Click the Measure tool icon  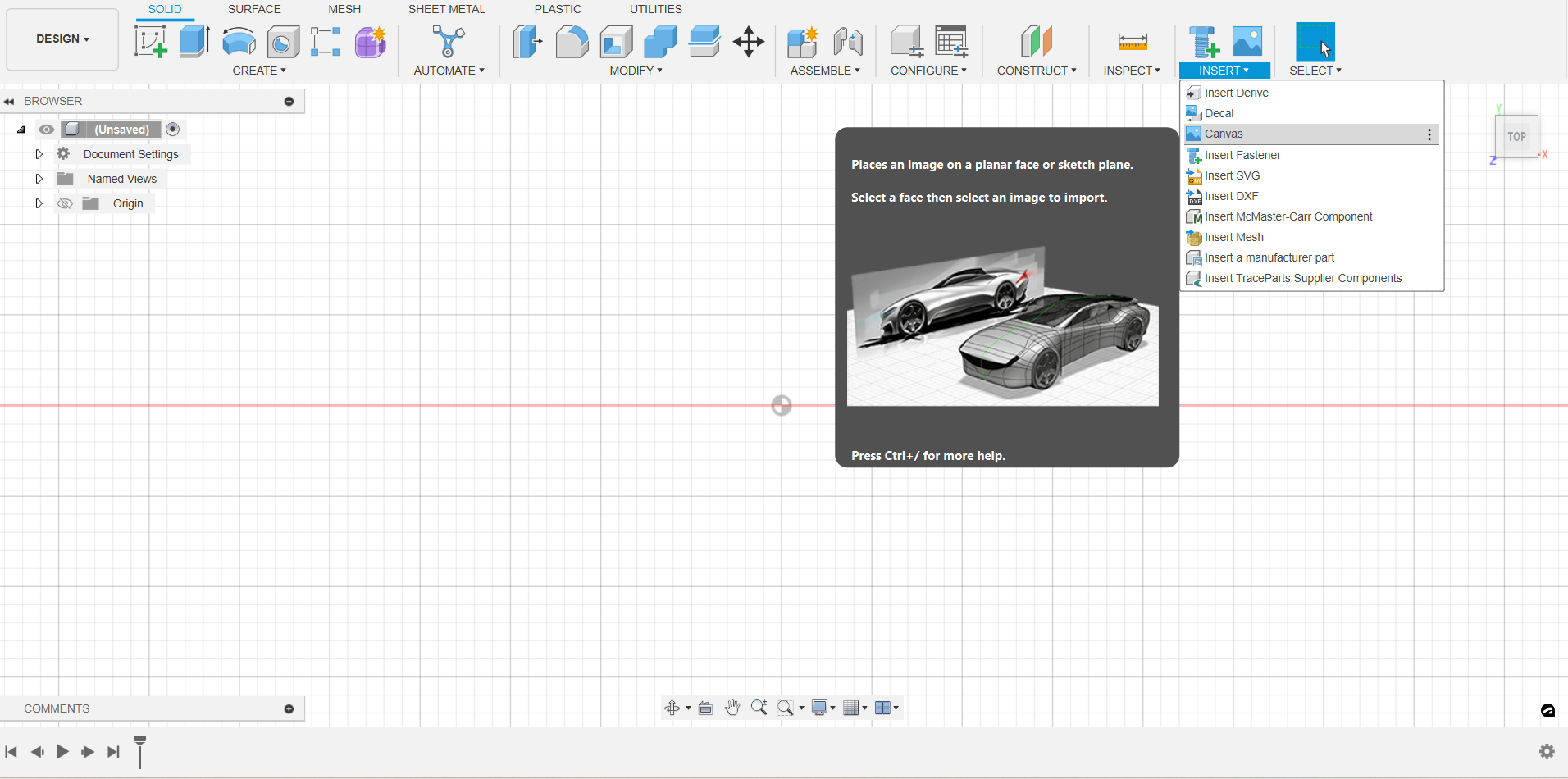click(1132, 41)
